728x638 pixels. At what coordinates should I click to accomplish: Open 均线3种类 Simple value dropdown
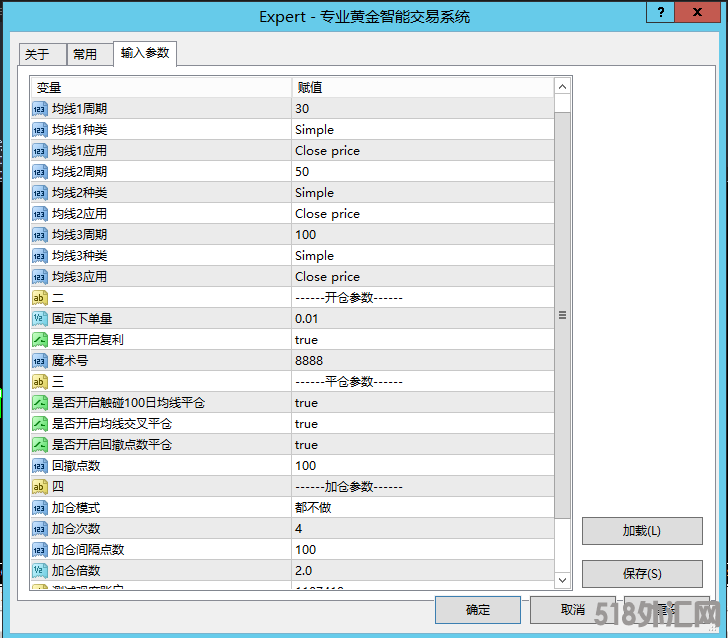pos(423,256)
